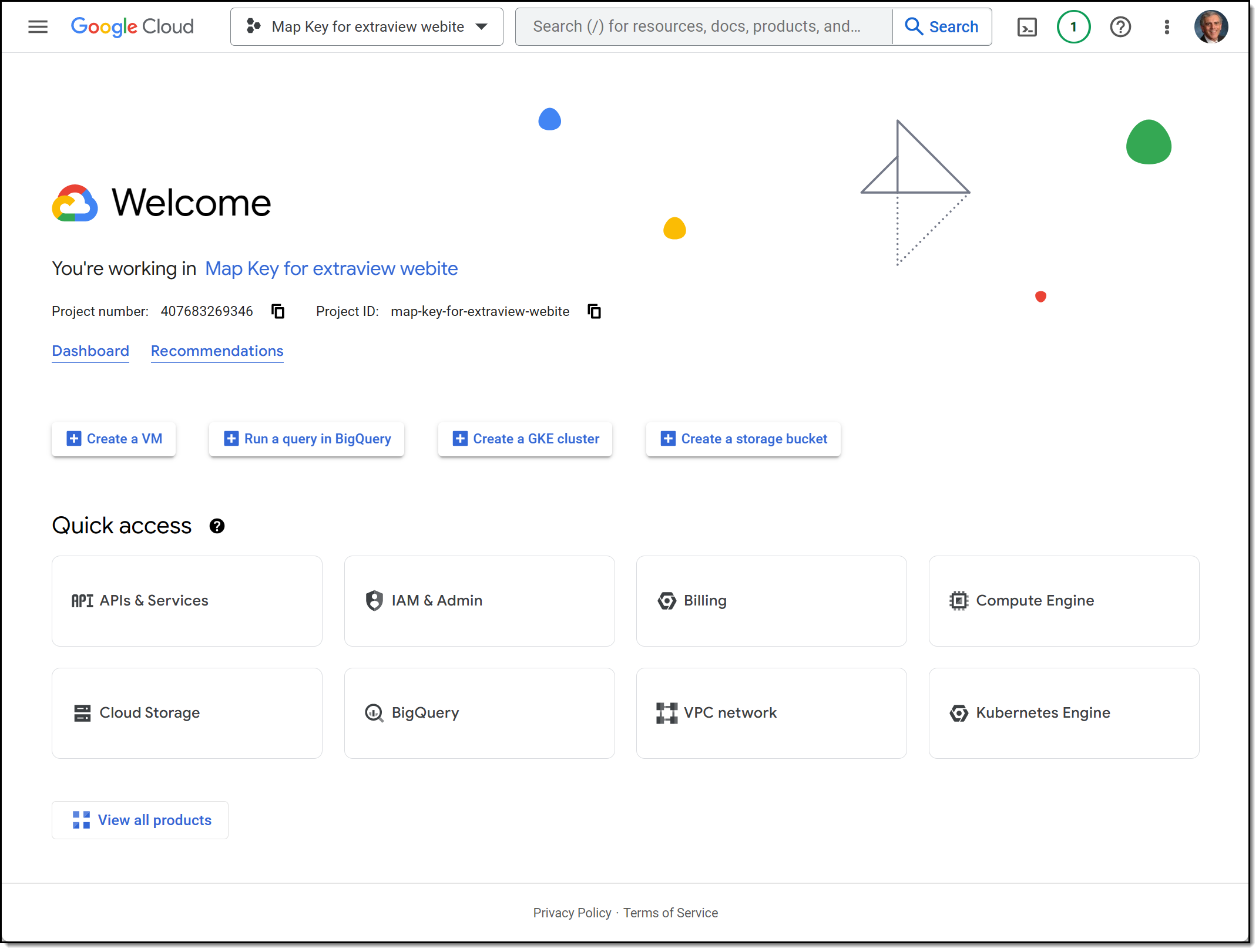The height and width of the screenshot is (952, 1259).
Task: Click project number 407683269346 text
Action: (207, 311)
